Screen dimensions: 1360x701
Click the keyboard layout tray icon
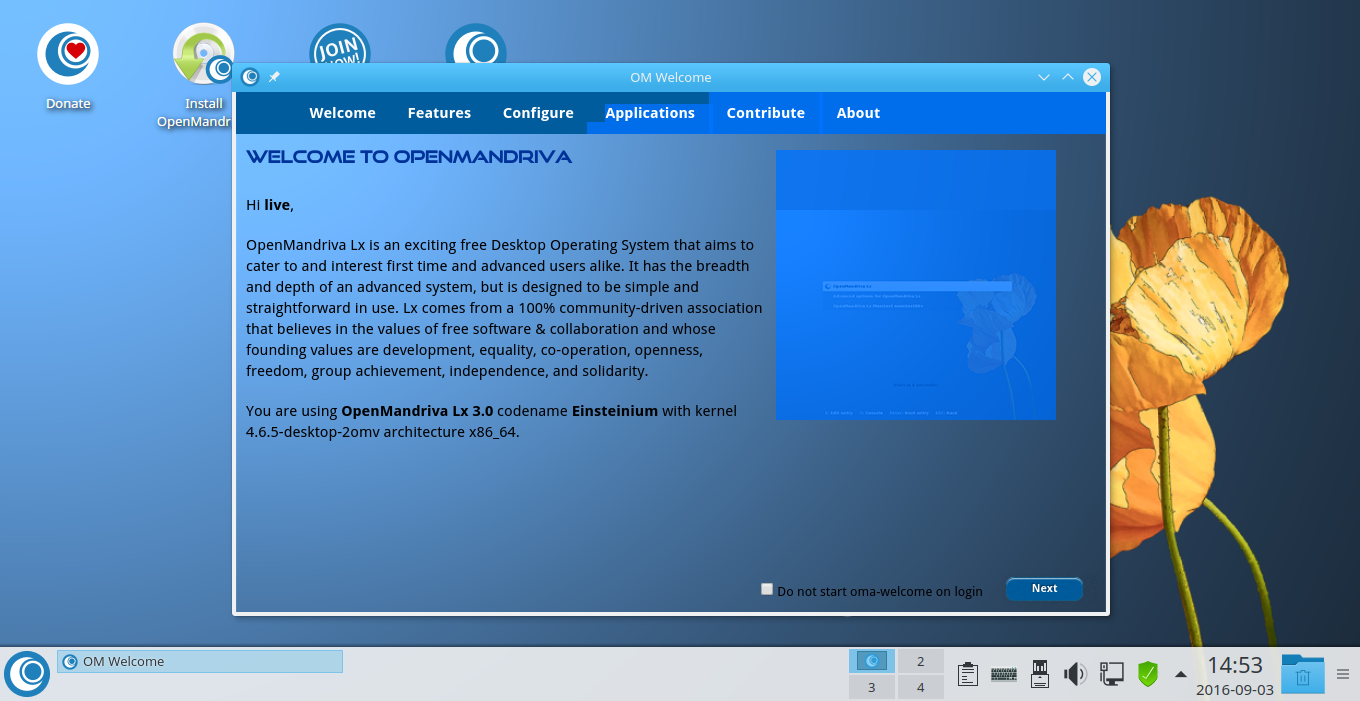(x=1003, y=674)
